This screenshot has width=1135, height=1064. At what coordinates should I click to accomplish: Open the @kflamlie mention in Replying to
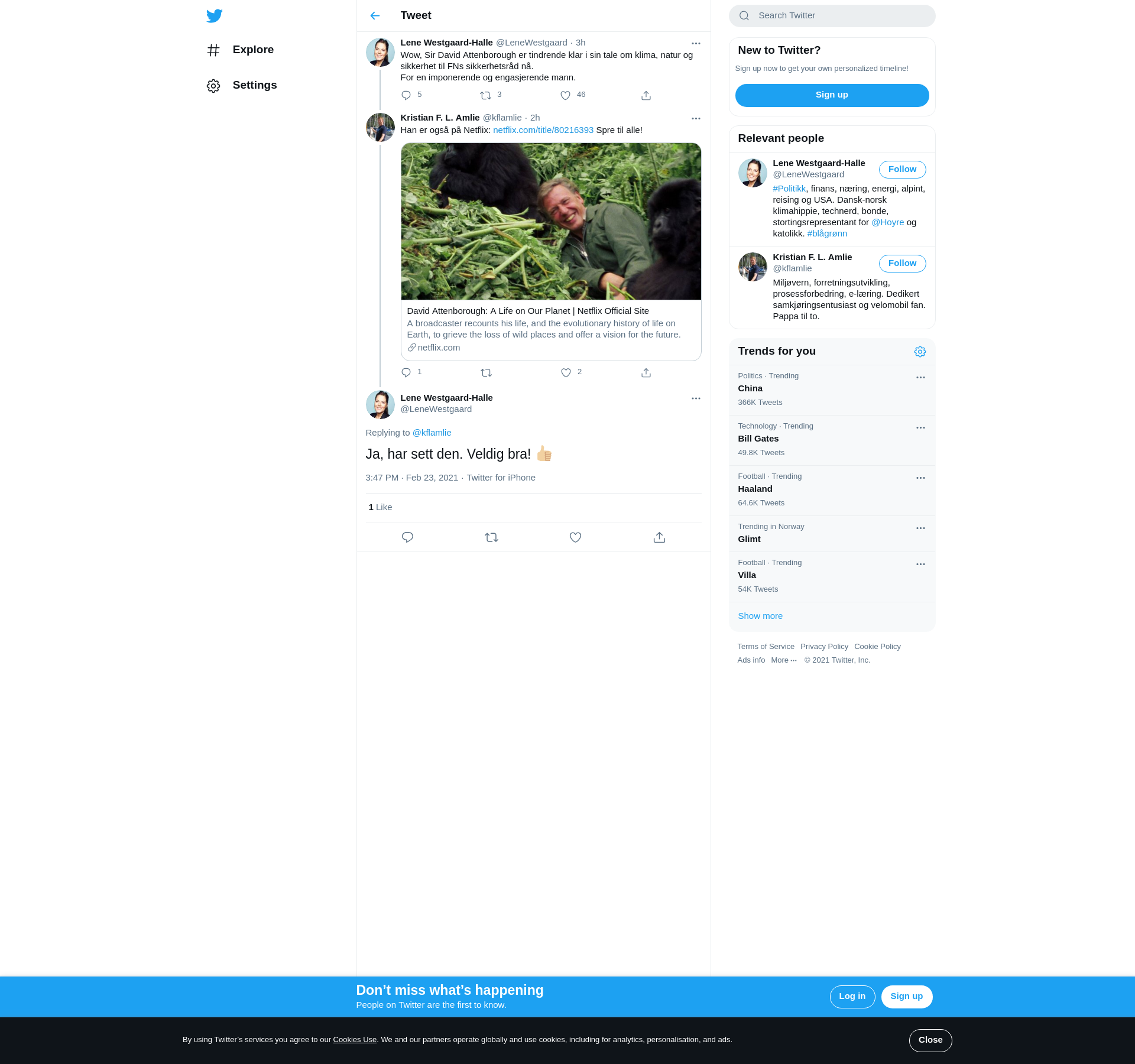[432, 433]
